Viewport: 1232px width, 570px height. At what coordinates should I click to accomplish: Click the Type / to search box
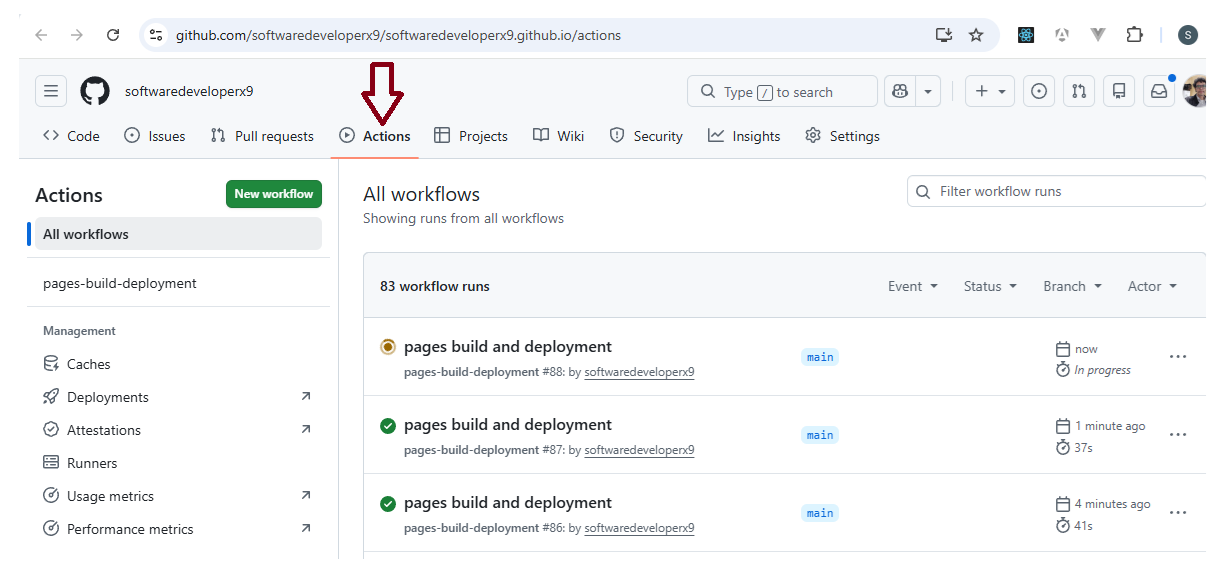(x=782, y=91)
